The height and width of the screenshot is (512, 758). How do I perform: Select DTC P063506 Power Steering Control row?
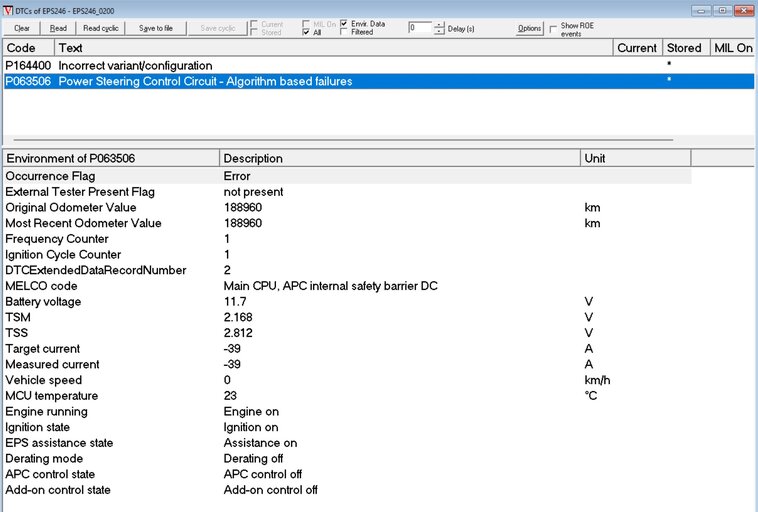tap(379, 81)
